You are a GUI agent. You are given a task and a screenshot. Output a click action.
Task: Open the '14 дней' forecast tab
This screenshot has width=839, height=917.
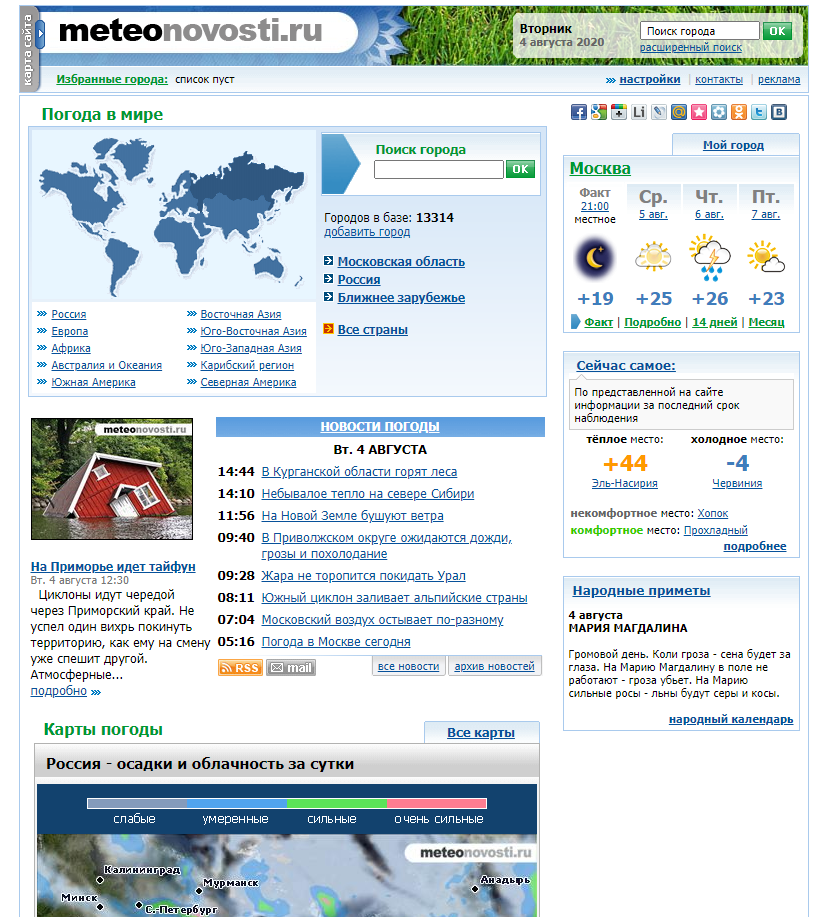[x=714, y=322]
